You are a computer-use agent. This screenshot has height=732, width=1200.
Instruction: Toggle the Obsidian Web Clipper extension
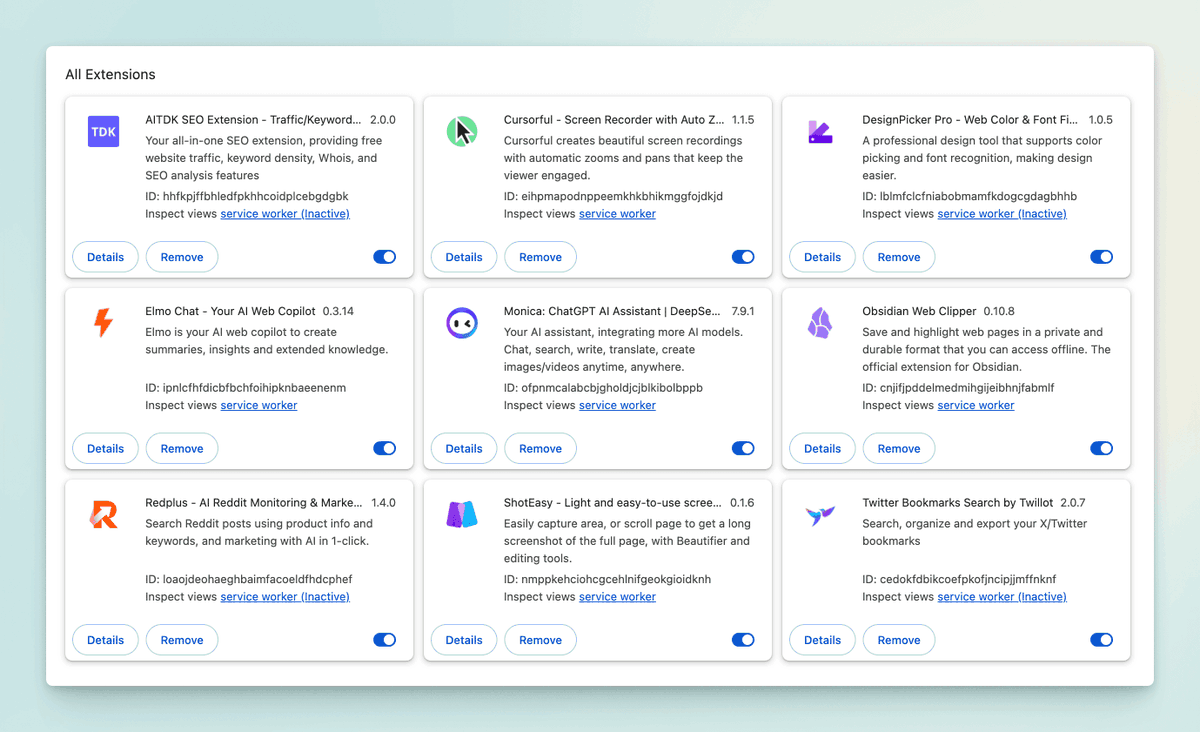pos(1101,448)
